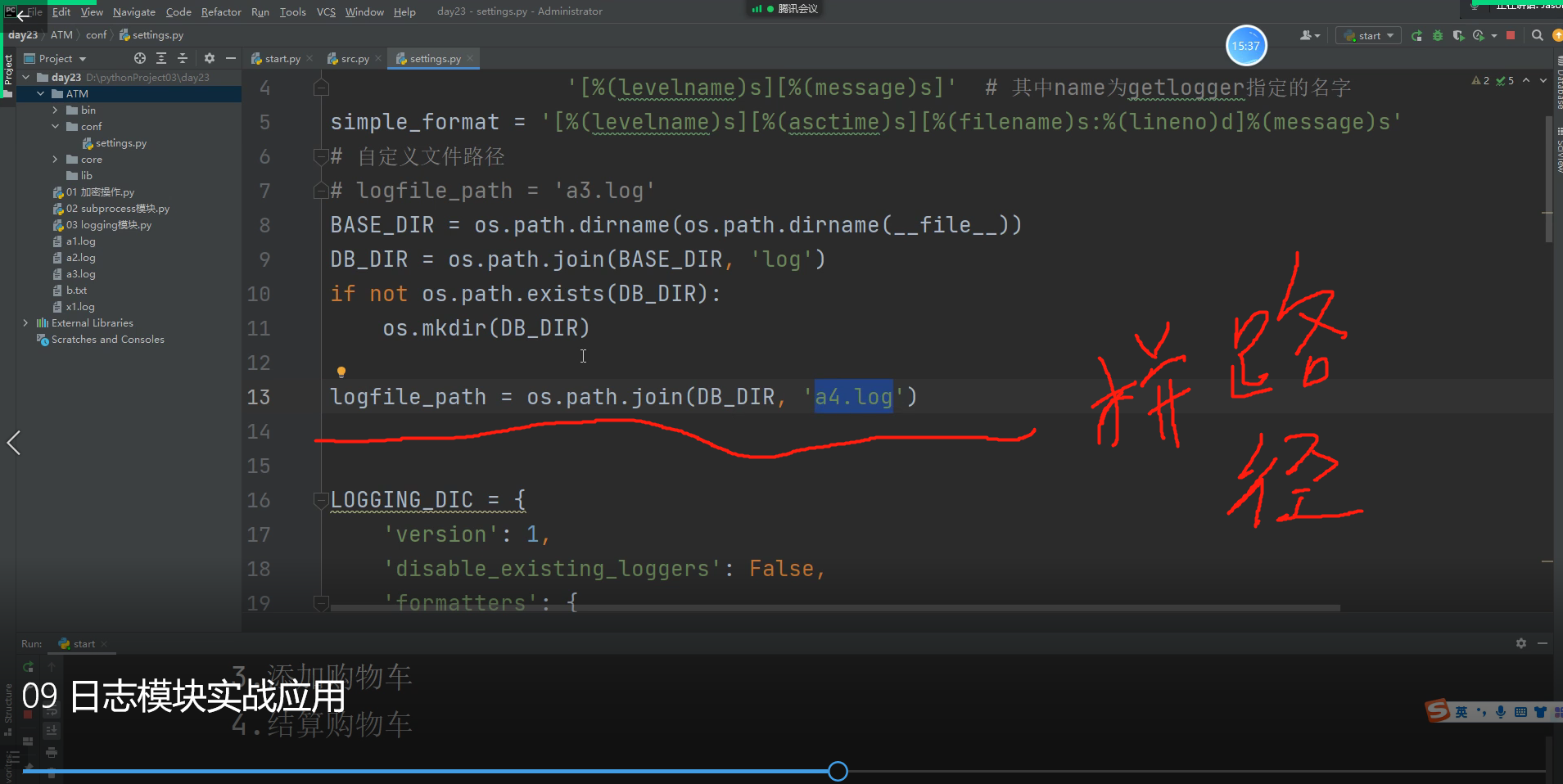
Task: Open the VCS menu
Action: pyautogui.click(x=326, y=11)
